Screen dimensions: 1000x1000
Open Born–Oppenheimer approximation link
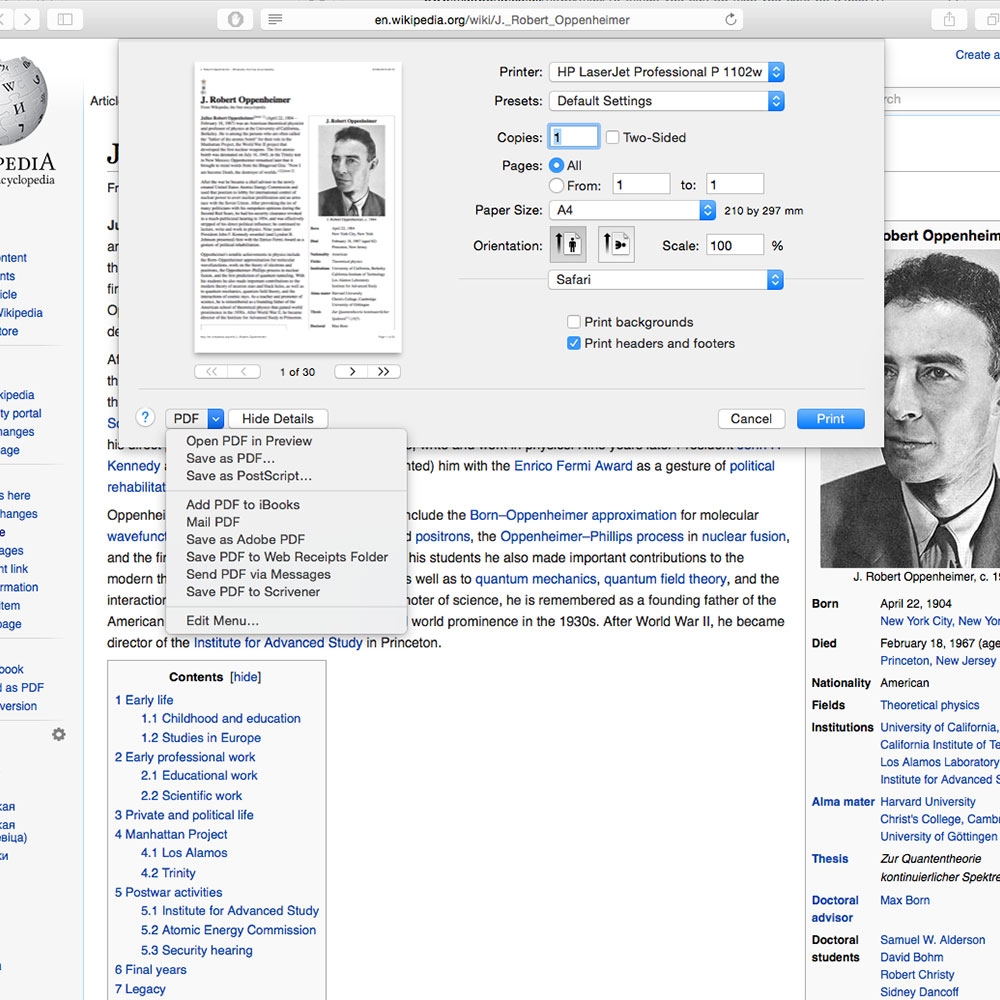(573, 515)
